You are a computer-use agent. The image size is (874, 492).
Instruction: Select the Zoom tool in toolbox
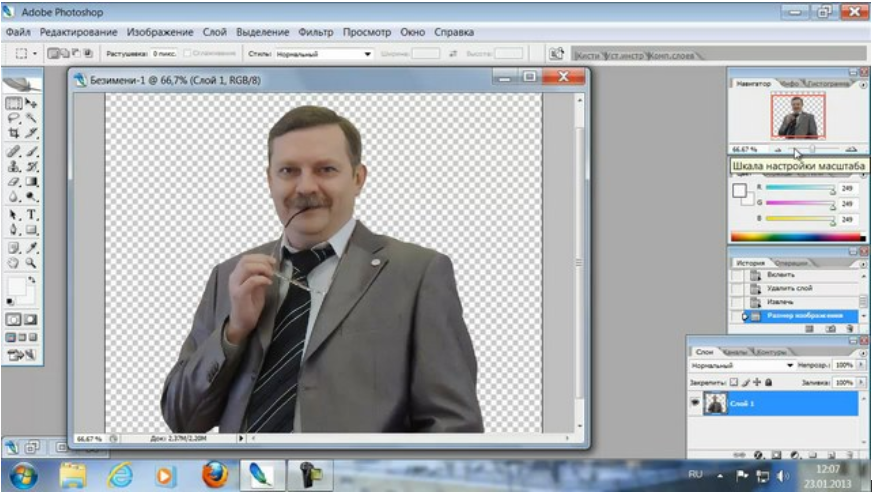coord(31,263)
